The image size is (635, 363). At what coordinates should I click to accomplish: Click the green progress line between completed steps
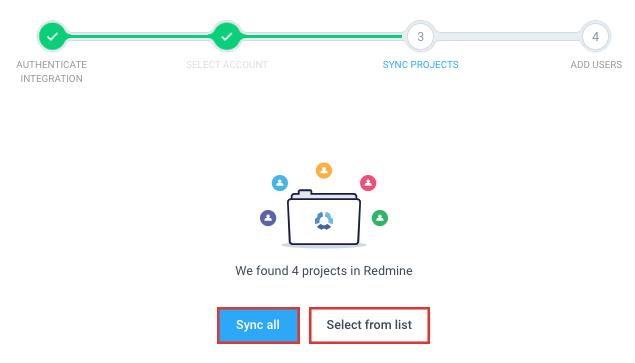[x=140, y=36]
